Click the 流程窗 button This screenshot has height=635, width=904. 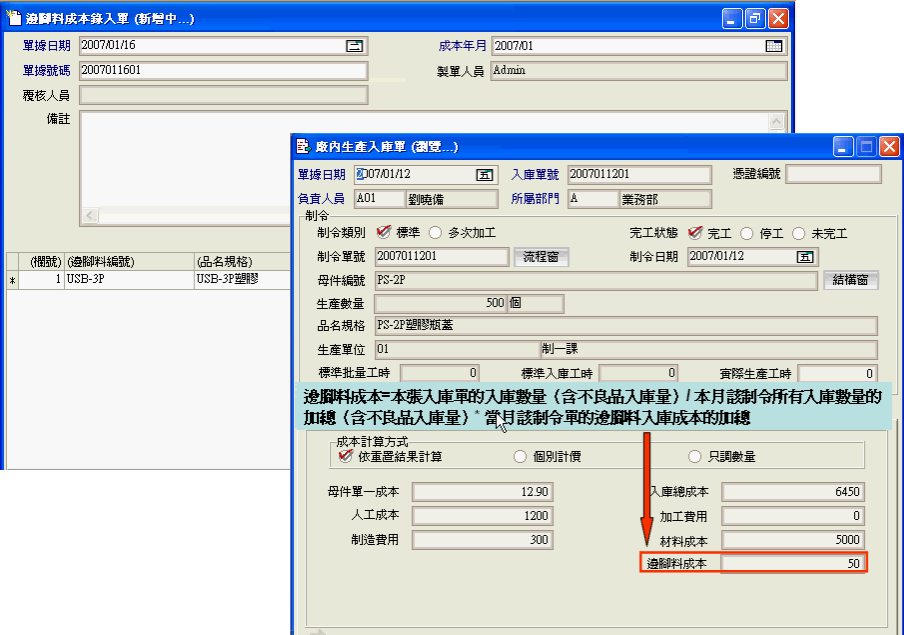[541, 256]
